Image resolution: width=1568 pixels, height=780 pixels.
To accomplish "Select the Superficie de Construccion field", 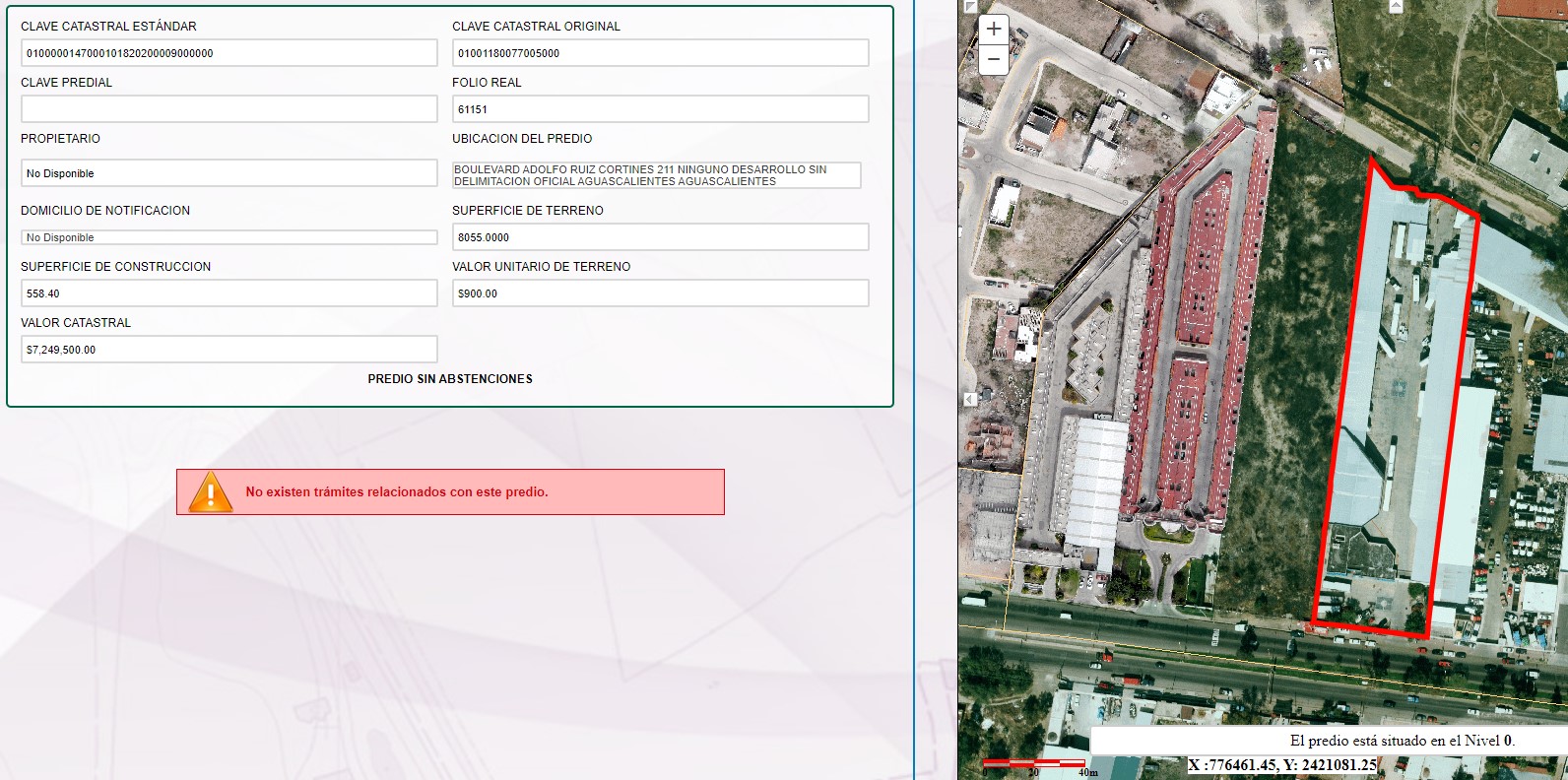I will pyautogui.click(x=229, y=293).
